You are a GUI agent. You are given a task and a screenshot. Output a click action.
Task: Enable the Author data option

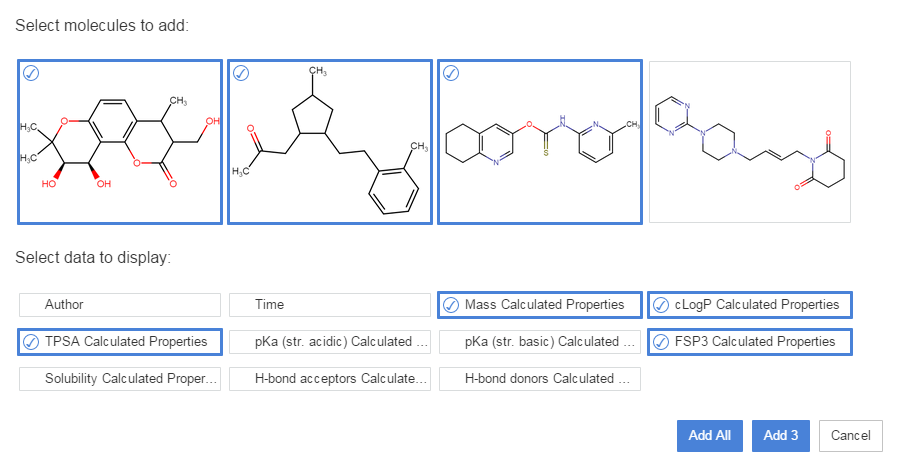[x=120, y=305]
